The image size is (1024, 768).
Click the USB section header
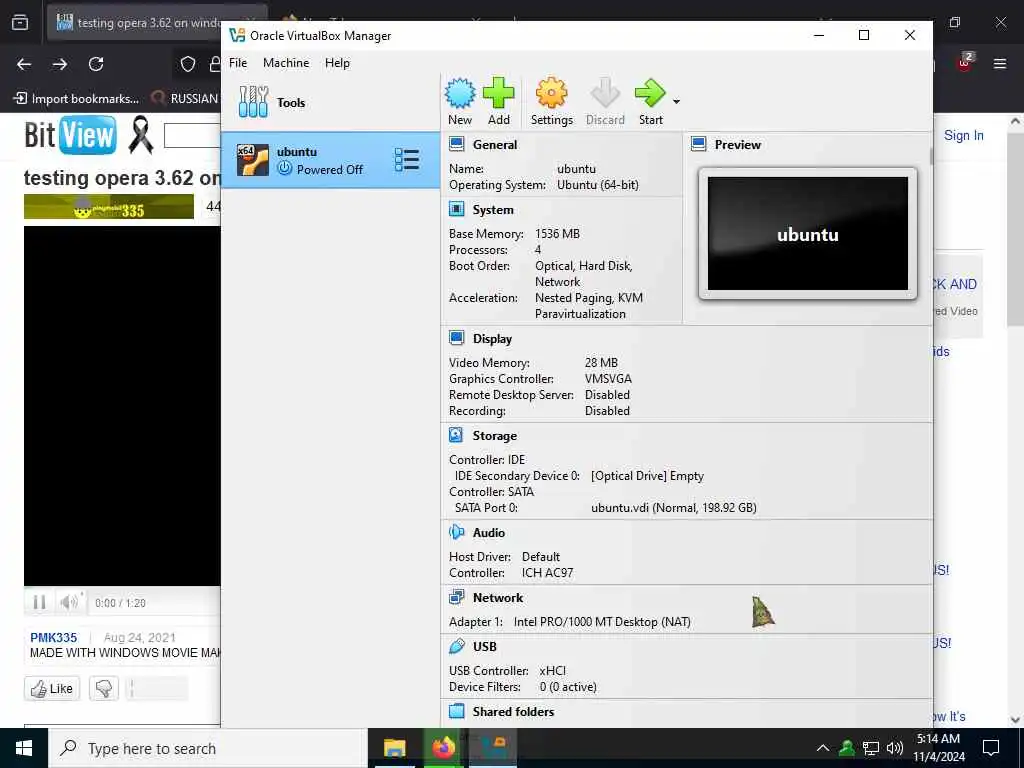point(485,647)
